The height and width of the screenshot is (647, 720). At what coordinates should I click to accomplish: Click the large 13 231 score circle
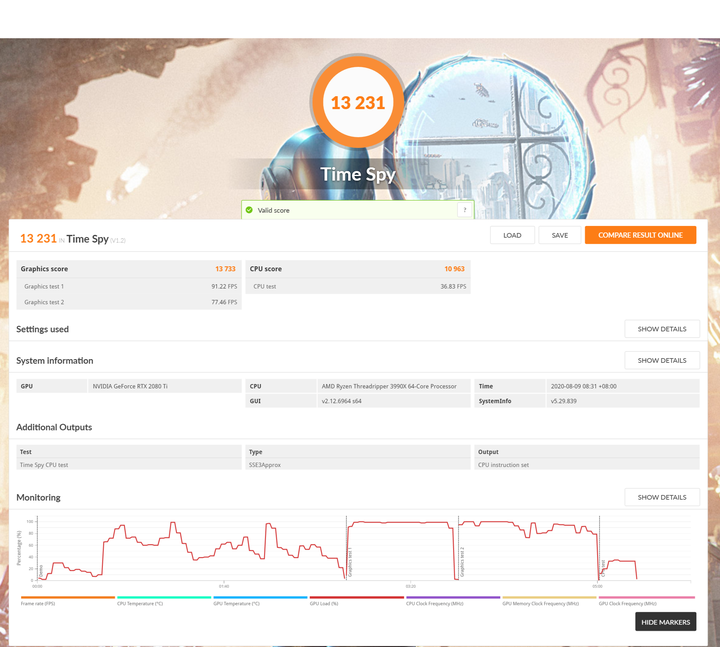point(358,102)
